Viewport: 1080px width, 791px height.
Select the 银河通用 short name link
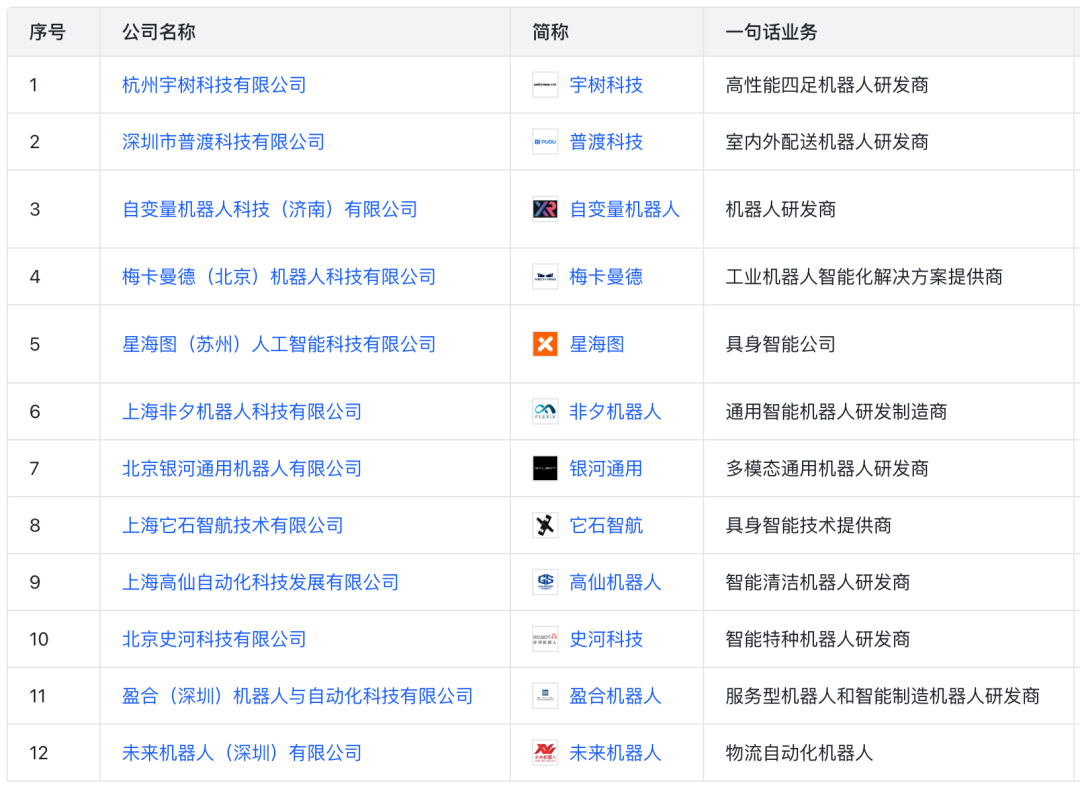coord(606,469)
